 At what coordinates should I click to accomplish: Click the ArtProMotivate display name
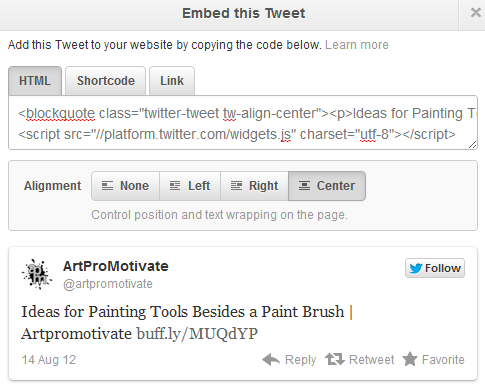point(116,266)
